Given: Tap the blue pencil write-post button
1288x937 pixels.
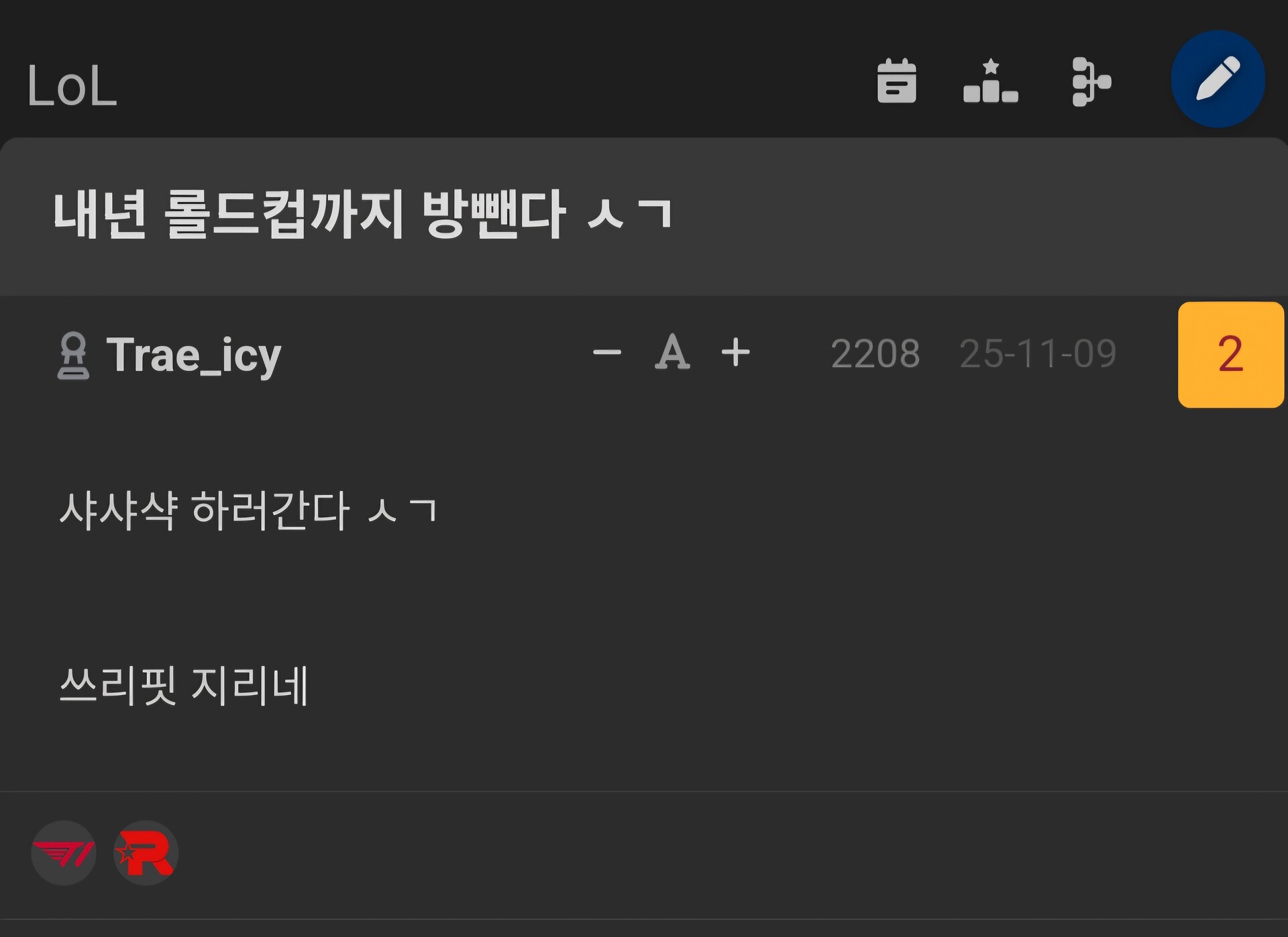Looking at the screenshot, I should click(1218, 79).
